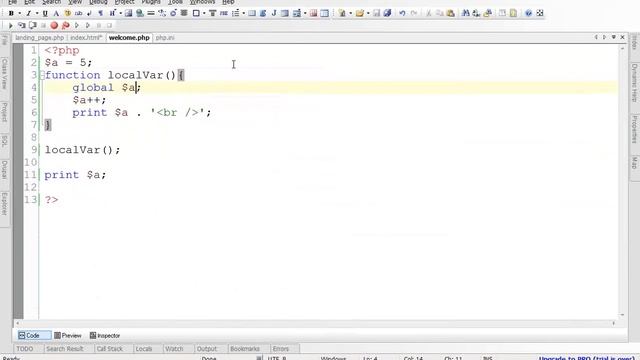This screenshot has width=640, height=360.
Task: Open the Project side panel
Action: [5, 112]
